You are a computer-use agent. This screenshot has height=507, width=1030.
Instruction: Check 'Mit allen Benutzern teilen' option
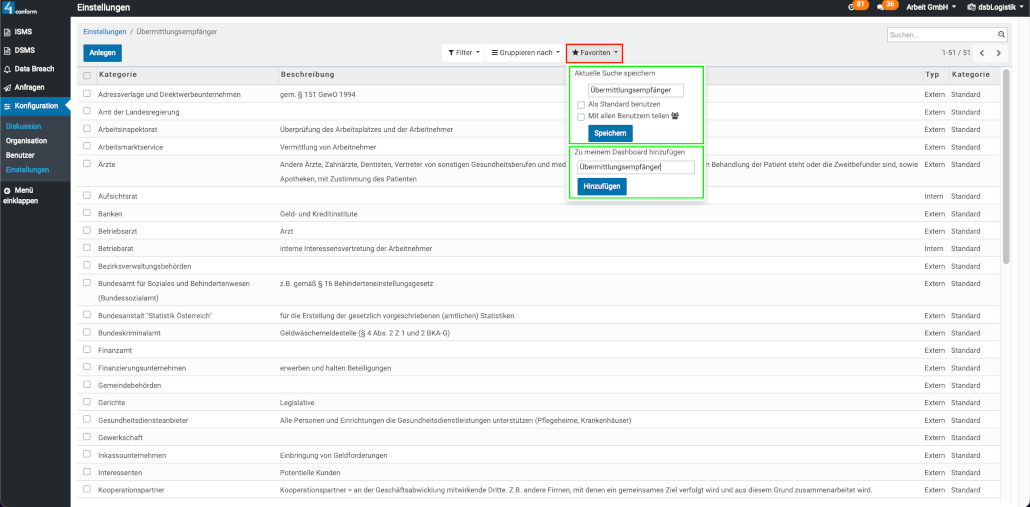pos(581,116)
